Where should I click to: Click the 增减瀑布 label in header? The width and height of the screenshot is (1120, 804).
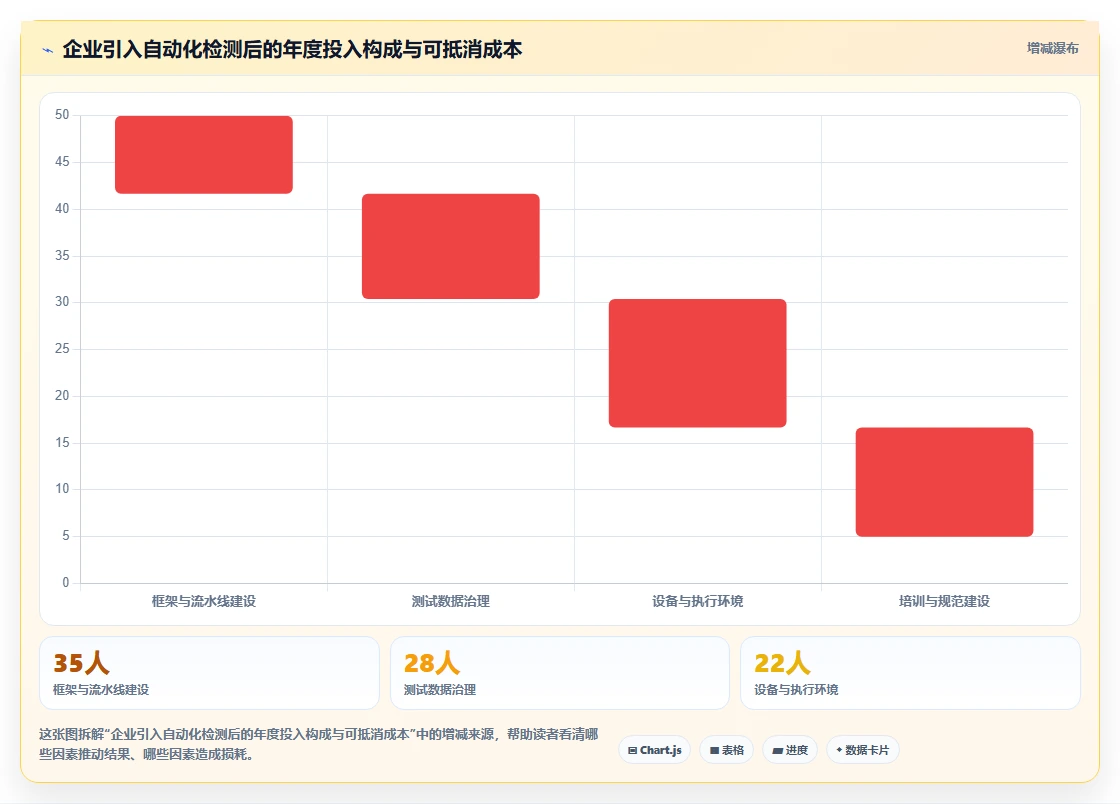(1052, 49)
